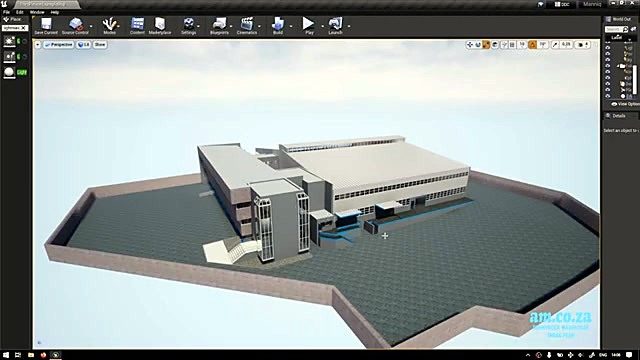The width and height of the screenshot is (640, 360).
Task: Open the Marketplace icon
Action: (x=160, y=23)
